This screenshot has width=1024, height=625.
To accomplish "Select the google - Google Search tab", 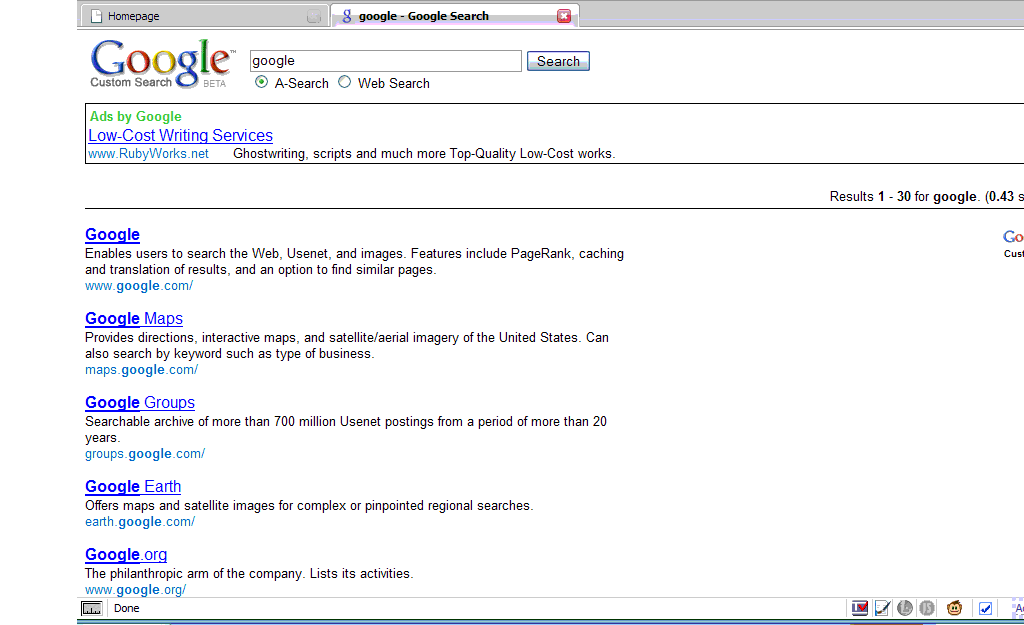I will pos(440,15).
